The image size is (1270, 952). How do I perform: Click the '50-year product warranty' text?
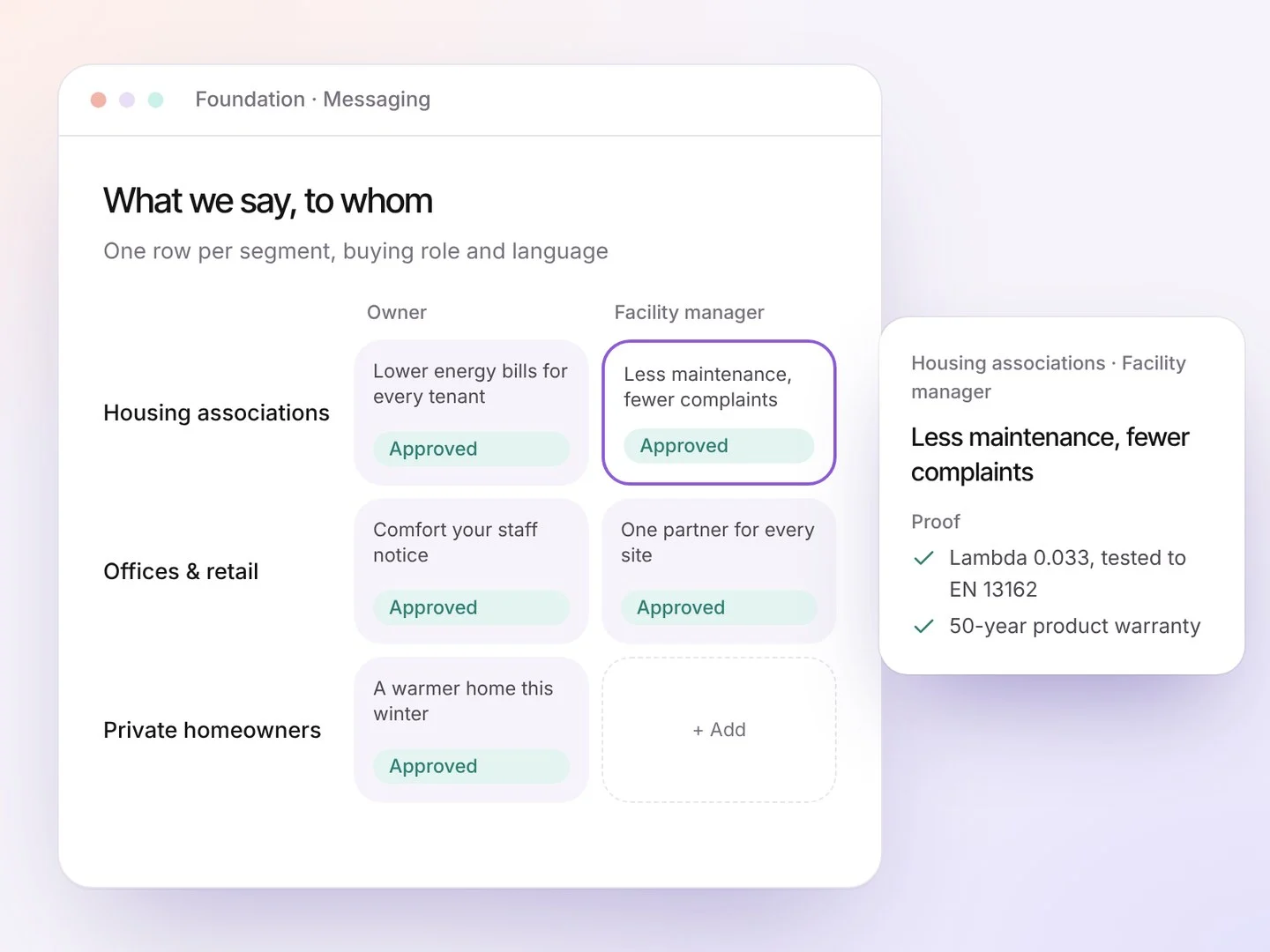pyautogui.click(x=1075, y=626)
